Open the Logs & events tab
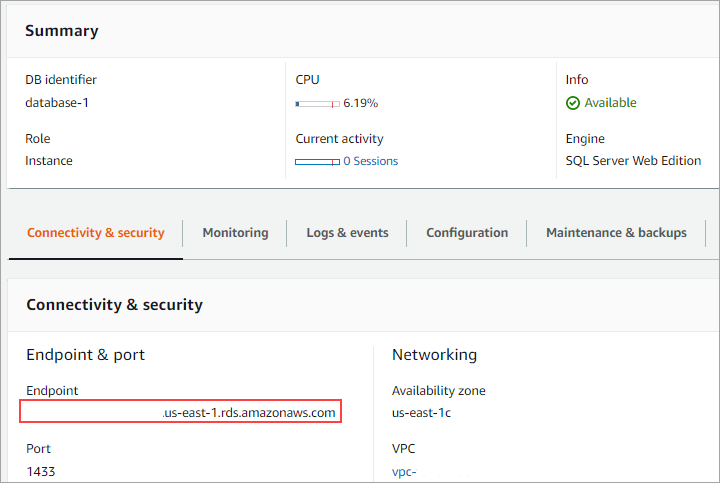The height and width of the screenshot is (483, 720). [347, 233]
